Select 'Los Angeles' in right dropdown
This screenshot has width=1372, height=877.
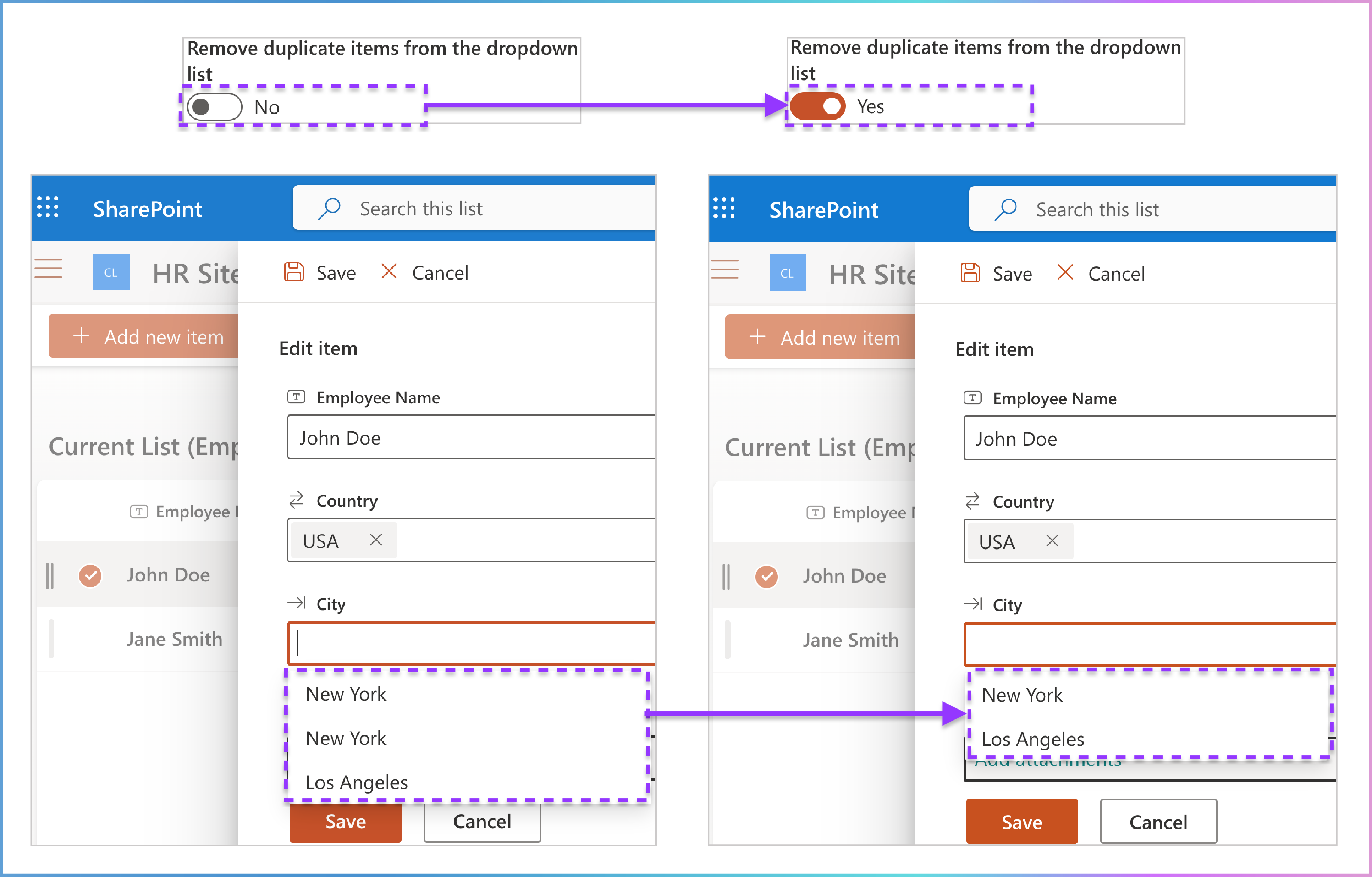[x=1149, y=739]
